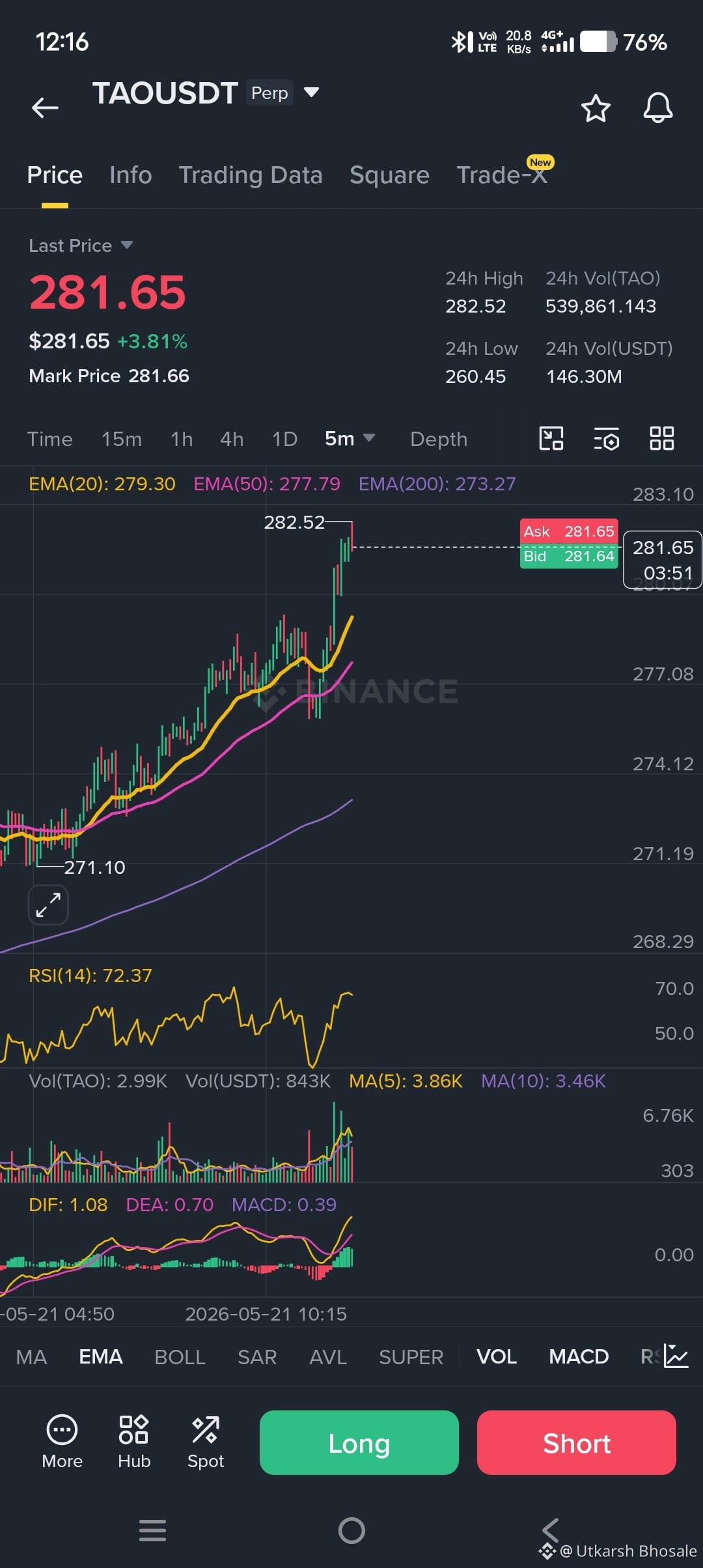Open the Square tab
The width and height of the screenshot is (703, 1568).
[389, 175]
